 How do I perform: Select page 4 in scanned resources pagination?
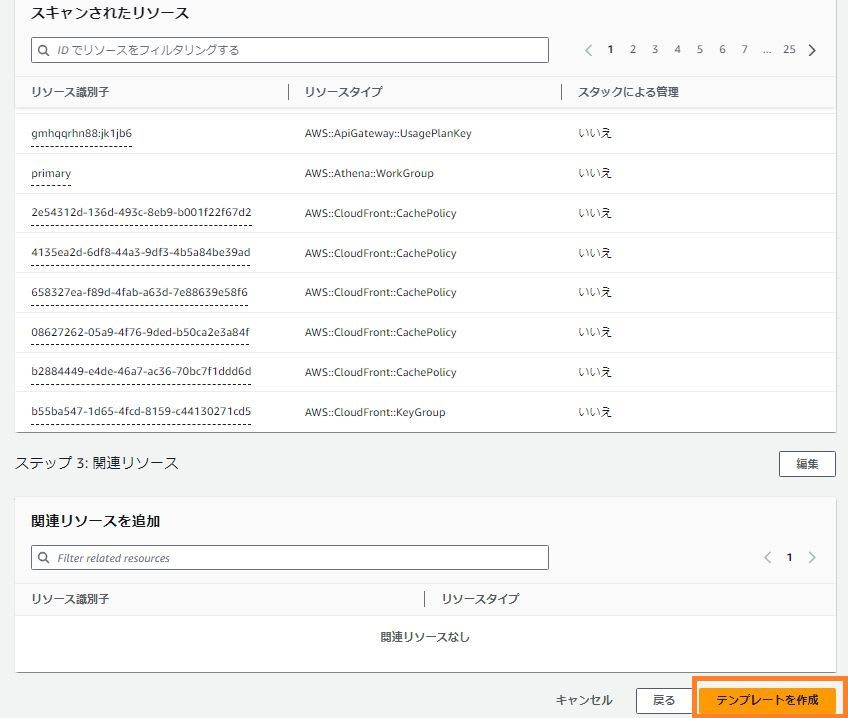[x=677, y=50]
